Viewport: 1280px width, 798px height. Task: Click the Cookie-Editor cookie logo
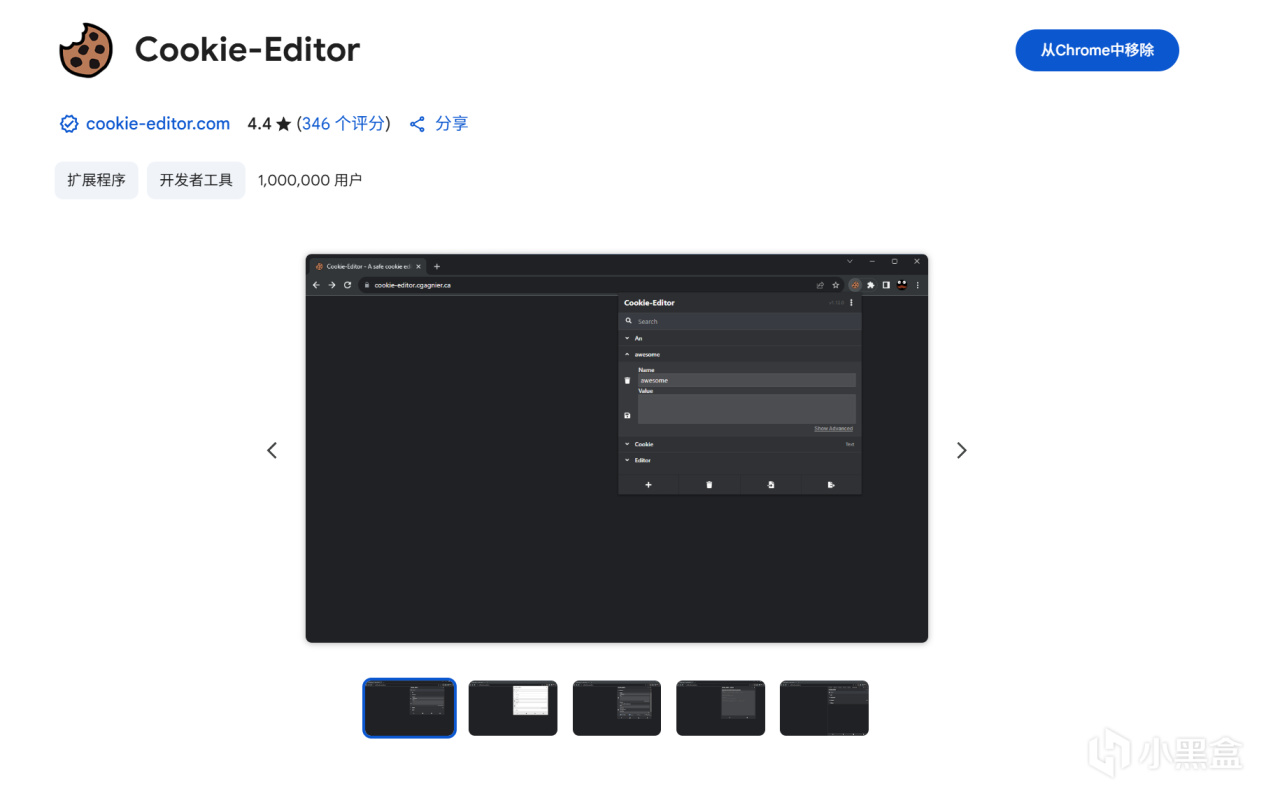[x=86, y=50]
